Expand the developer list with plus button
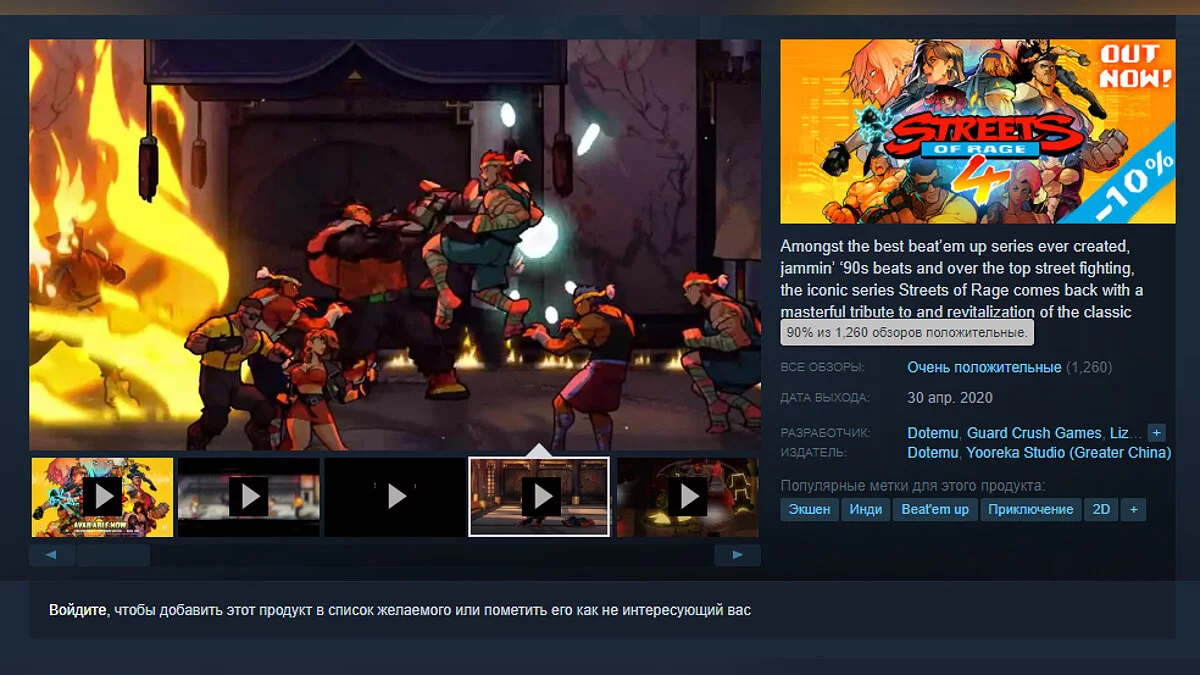 point(1156,433)
